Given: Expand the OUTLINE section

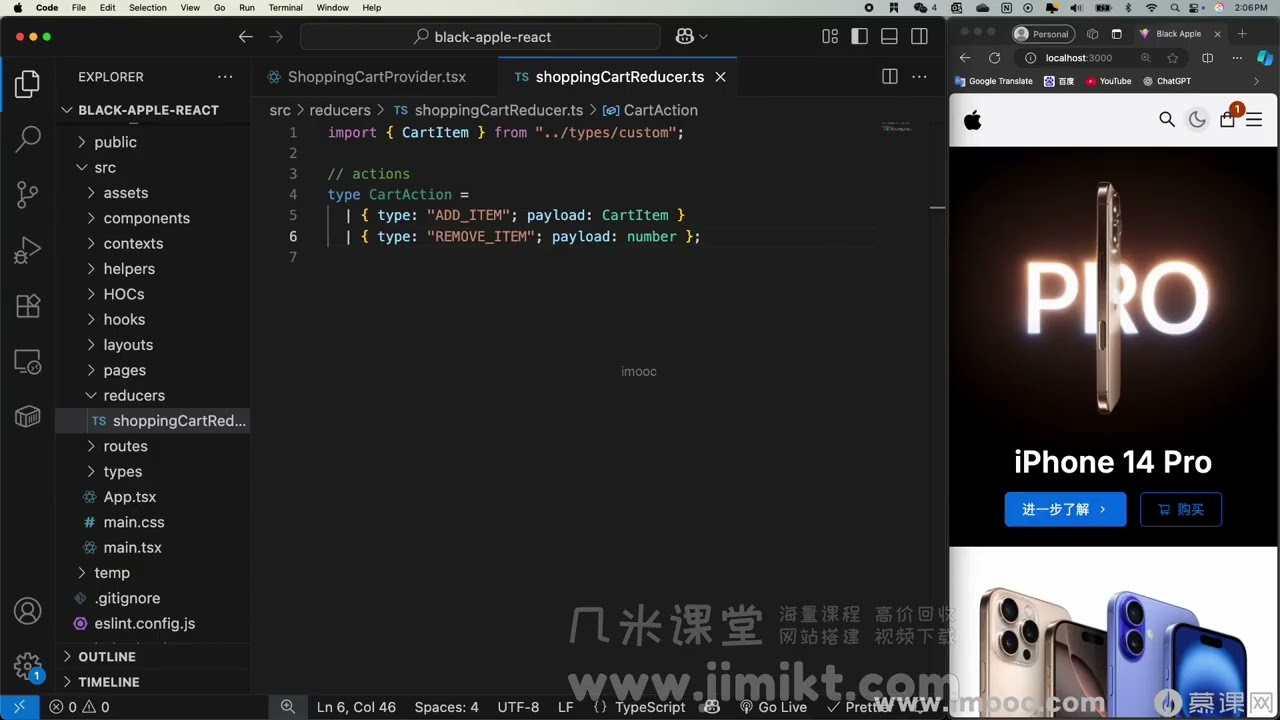Looking at the screenshot, I should 107,657.
